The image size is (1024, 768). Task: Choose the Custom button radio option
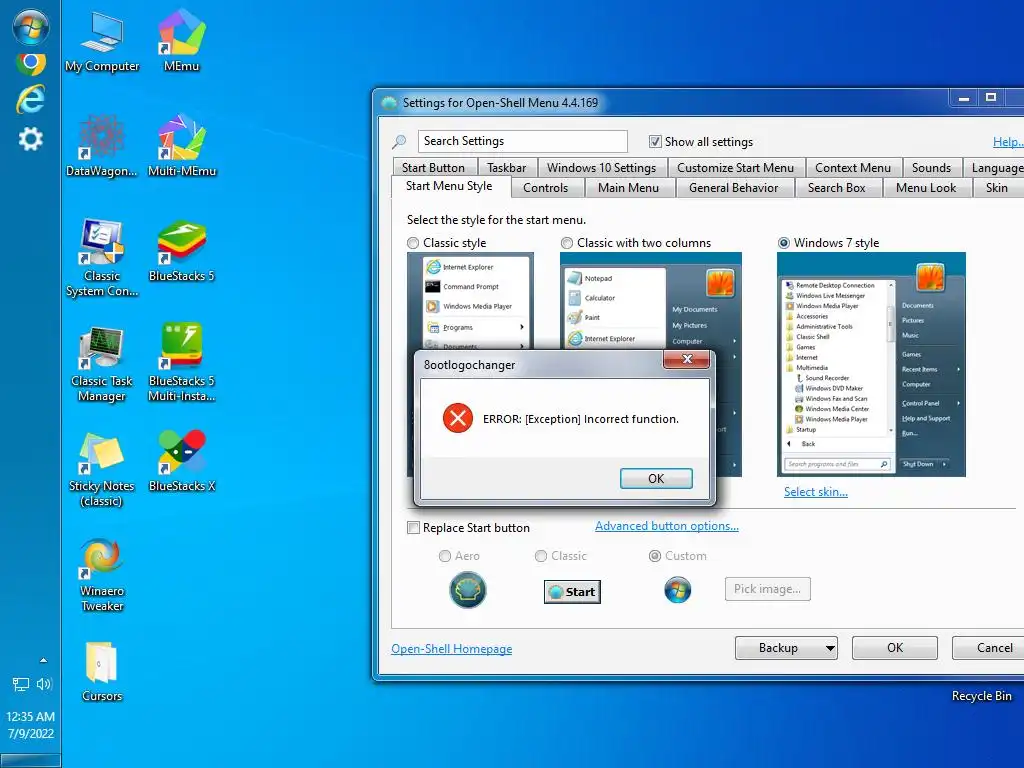654,556
